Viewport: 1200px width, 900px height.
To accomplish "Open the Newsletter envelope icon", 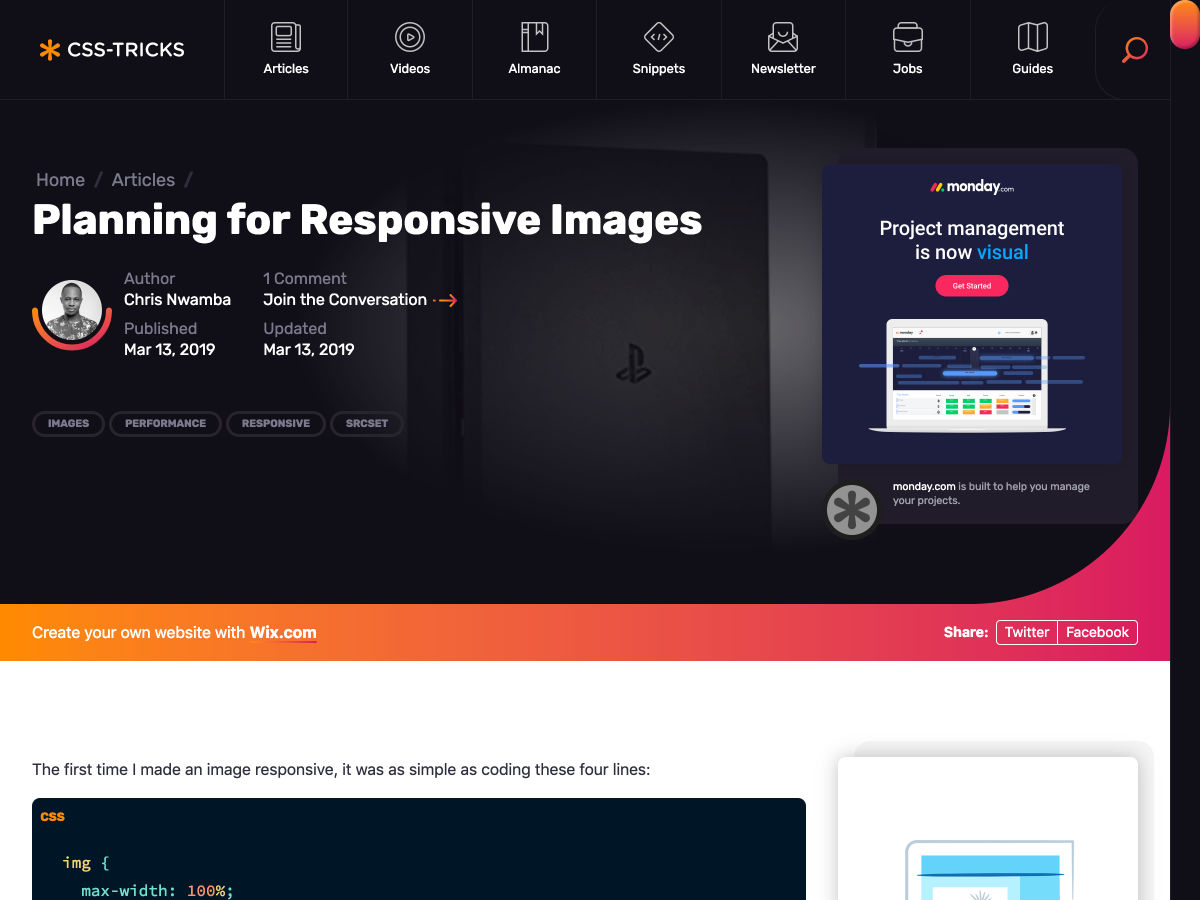I will click(783, 38).
